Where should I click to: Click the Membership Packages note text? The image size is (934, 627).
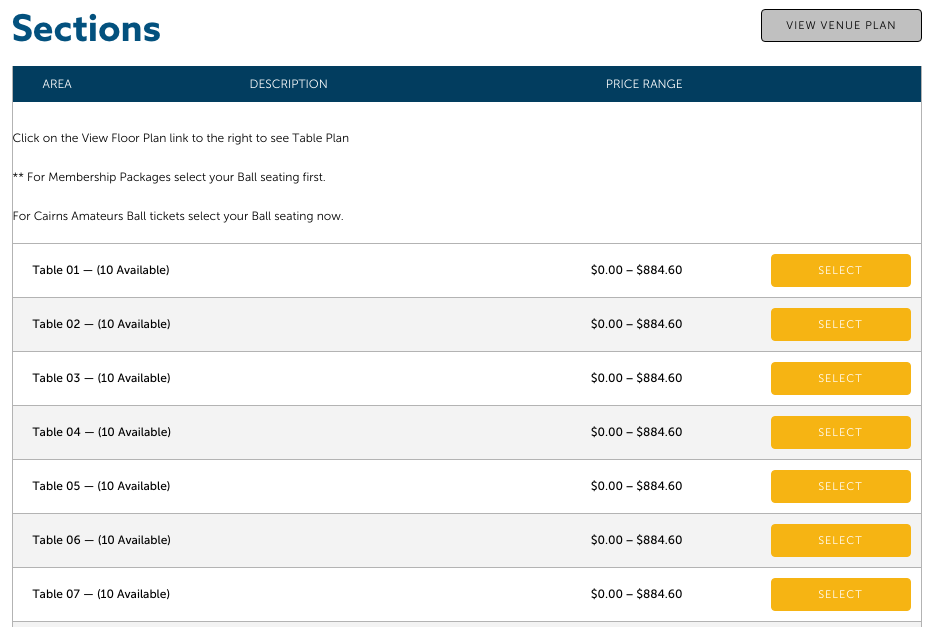coord(169,177)
